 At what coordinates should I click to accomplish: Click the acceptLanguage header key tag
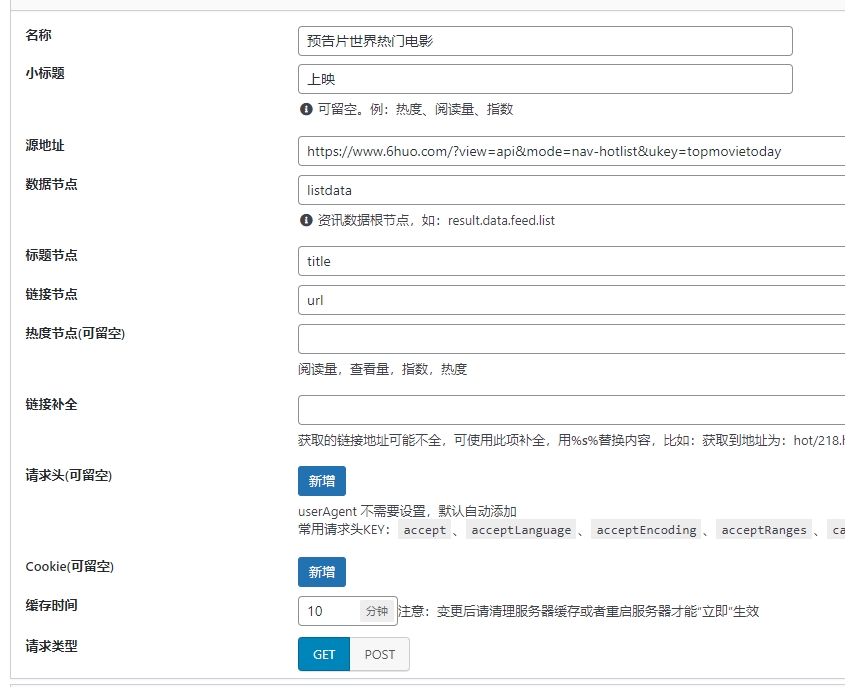pyautogui.click(x=521, y=530)
